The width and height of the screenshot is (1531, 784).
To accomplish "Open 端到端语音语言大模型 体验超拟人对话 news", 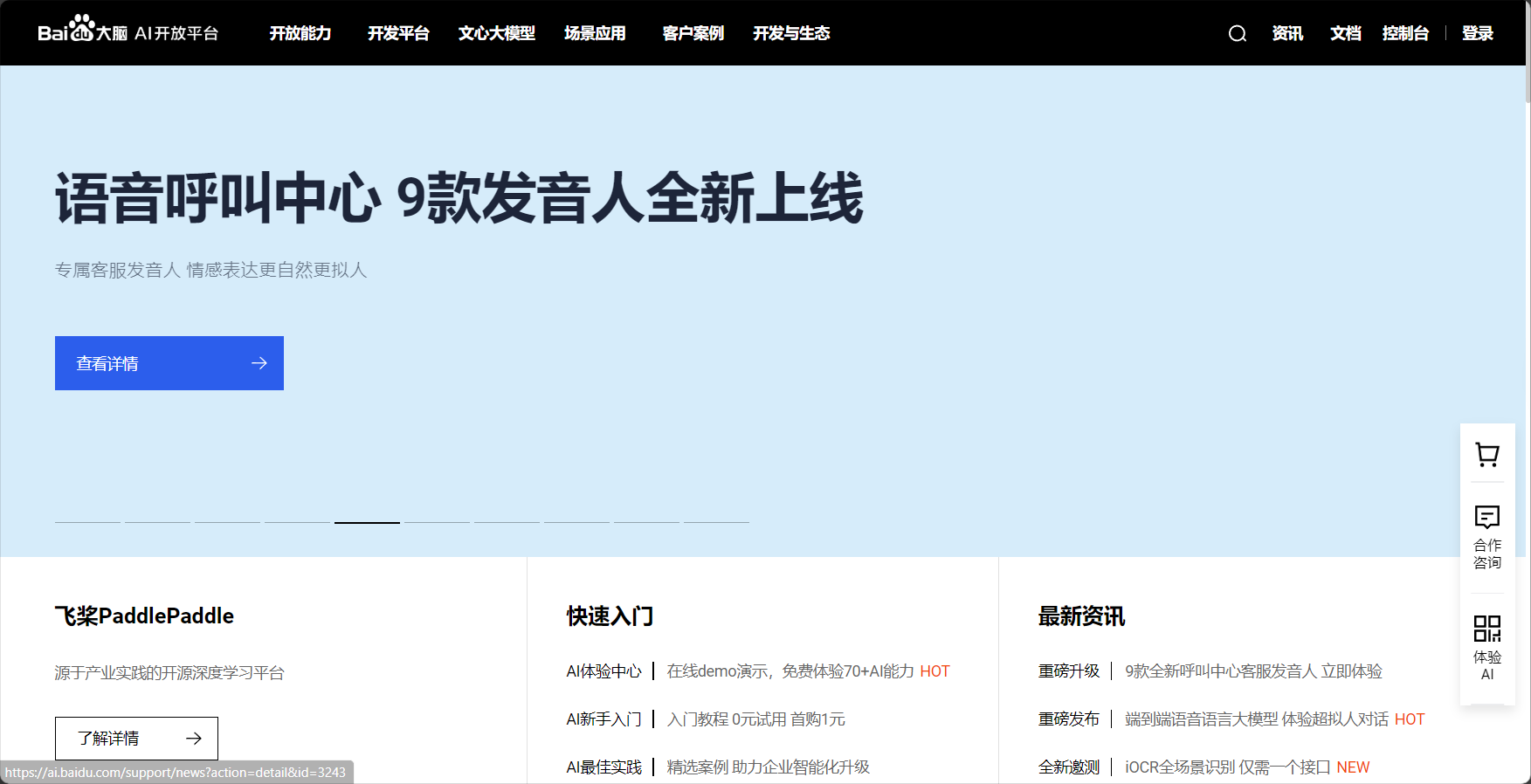I will (x=1257, y=719).
